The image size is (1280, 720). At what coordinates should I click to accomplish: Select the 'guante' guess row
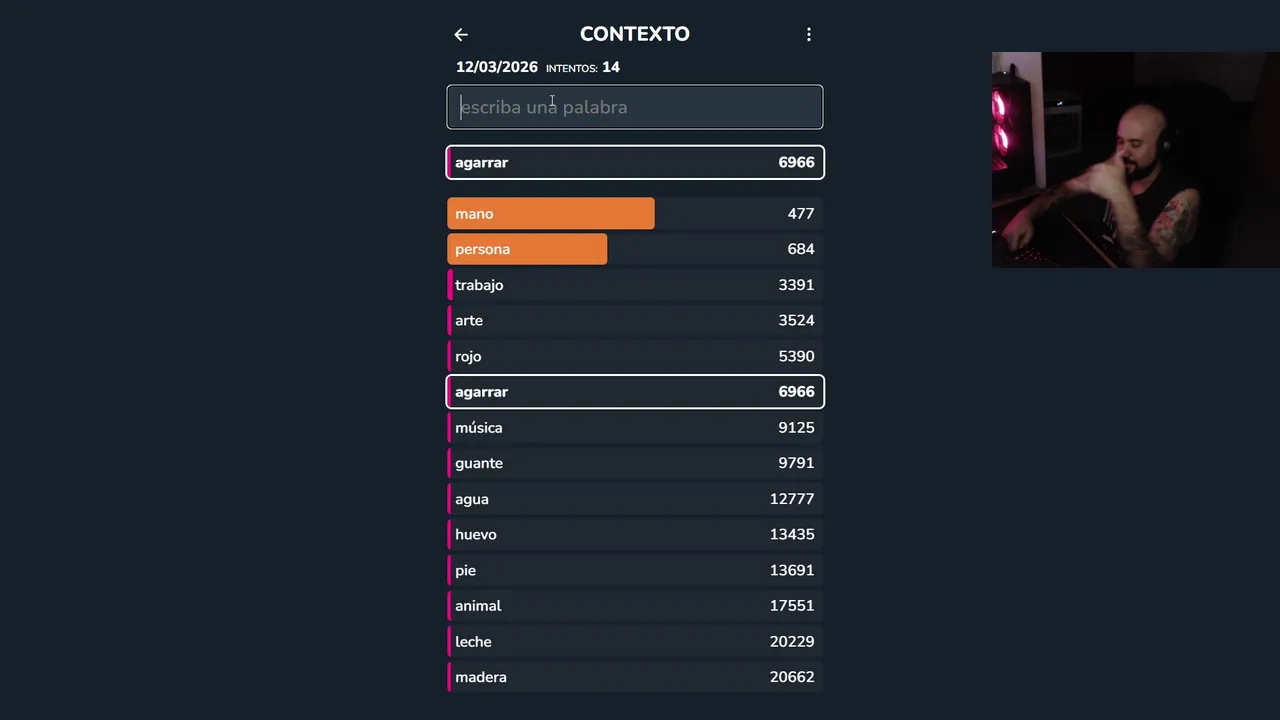click(x=635, y=463)
